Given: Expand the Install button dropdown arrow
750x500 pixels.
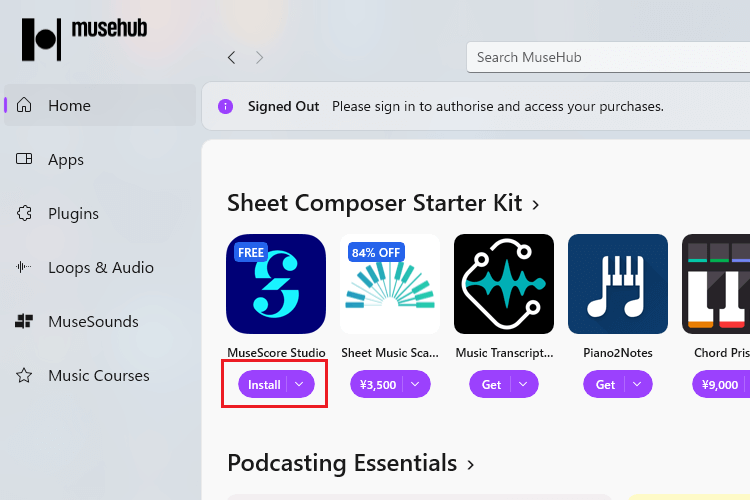Looking at the screenshot, I should coord(299,385).
